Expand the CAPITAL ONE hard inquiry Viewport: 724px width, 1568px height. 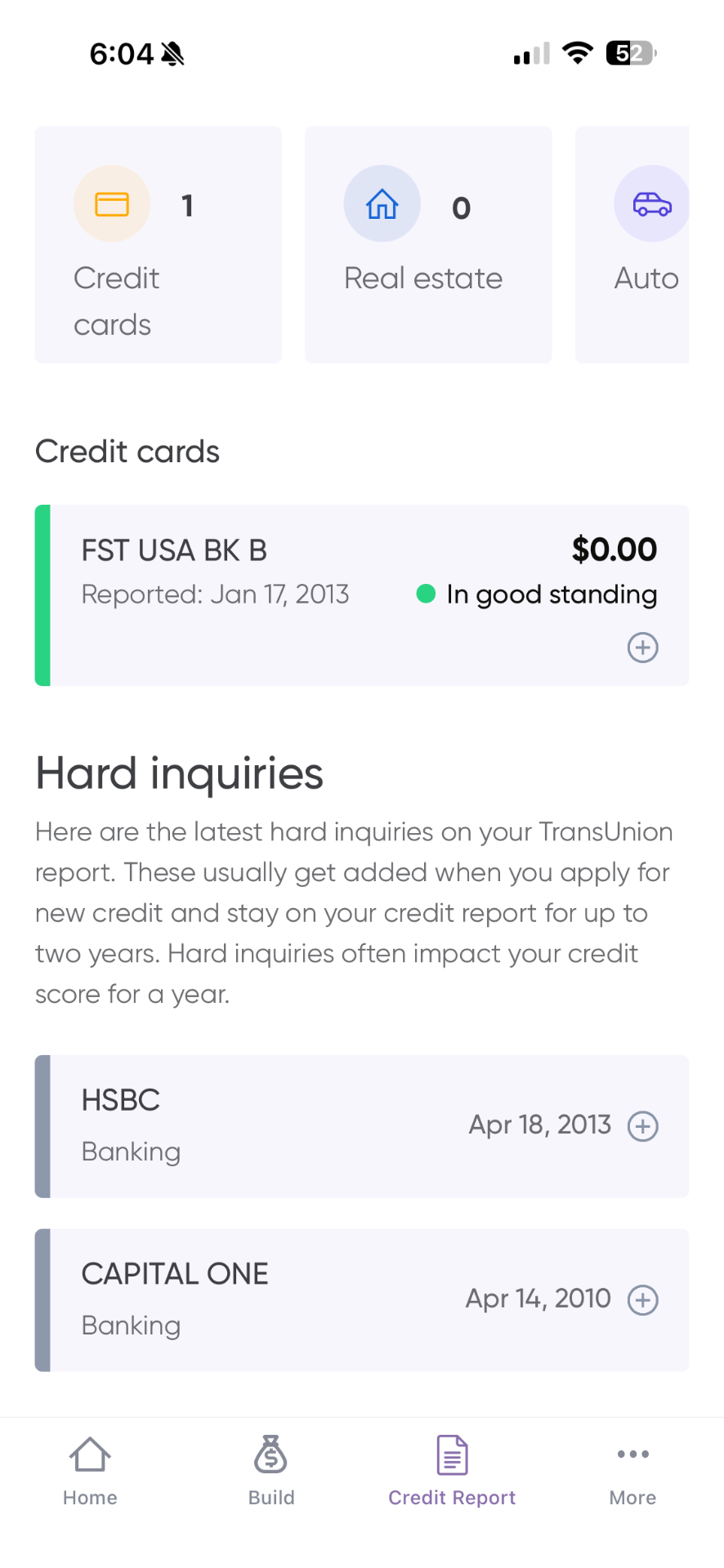click(642, 1299)
